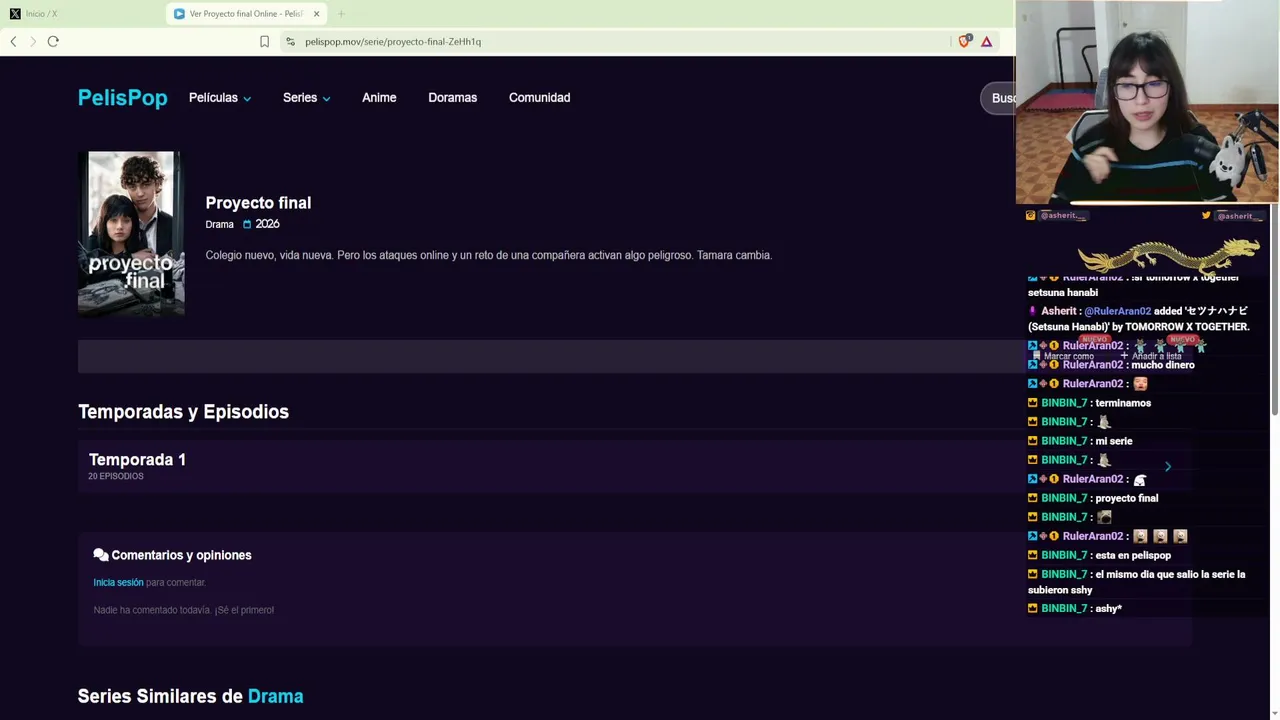Screen dimensions: 1280x720
Task: Open a new browser tab
Action: (x=341, y=14)
